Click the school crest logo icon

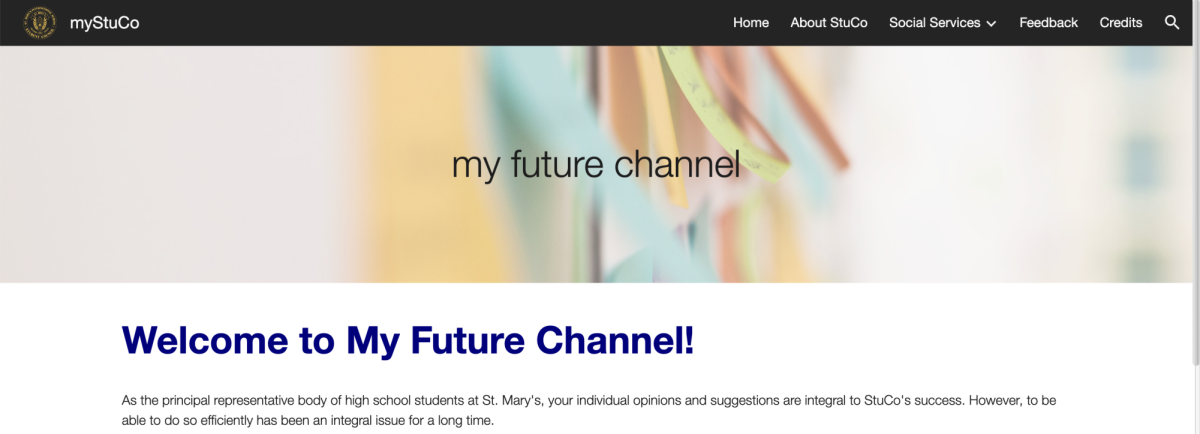(40, 22)
